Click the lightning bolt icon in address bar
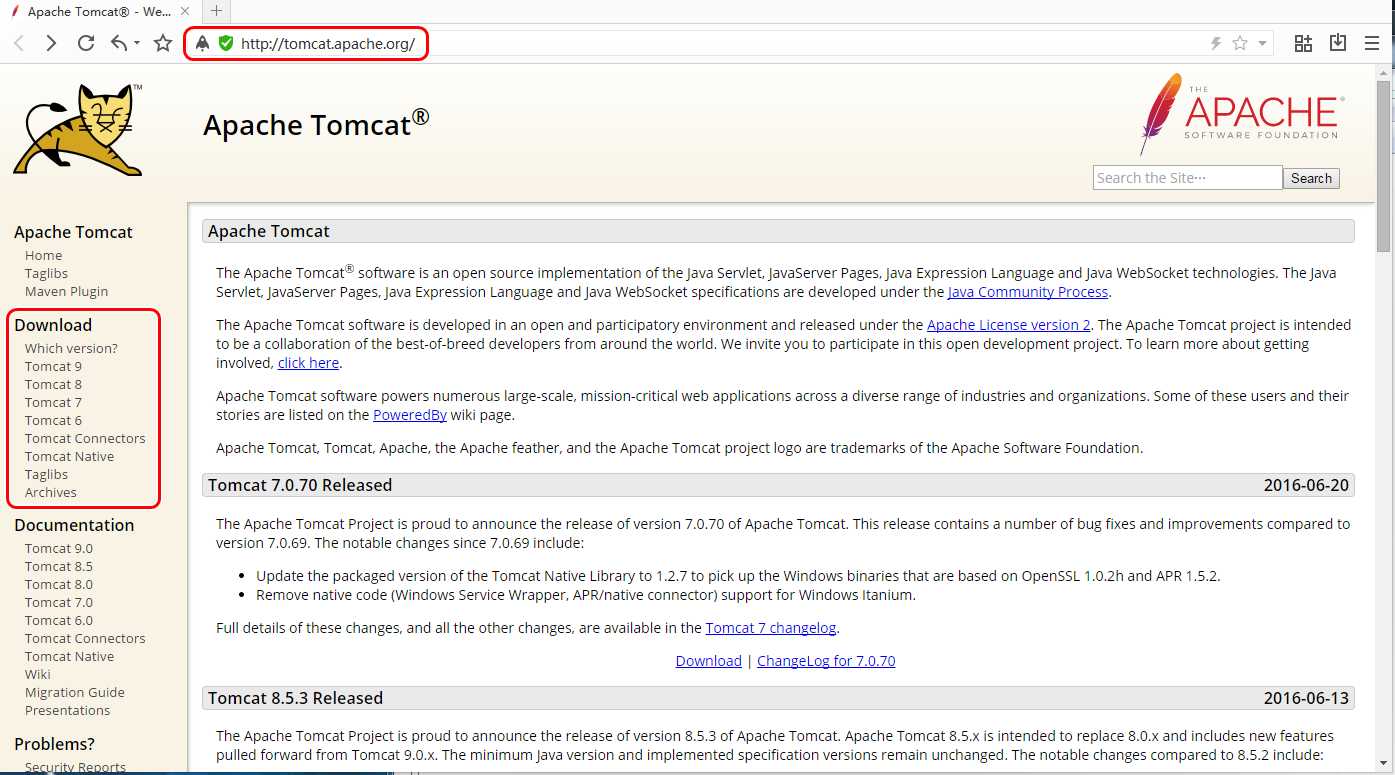1395x775 pixels. [x=1216, y=43]
